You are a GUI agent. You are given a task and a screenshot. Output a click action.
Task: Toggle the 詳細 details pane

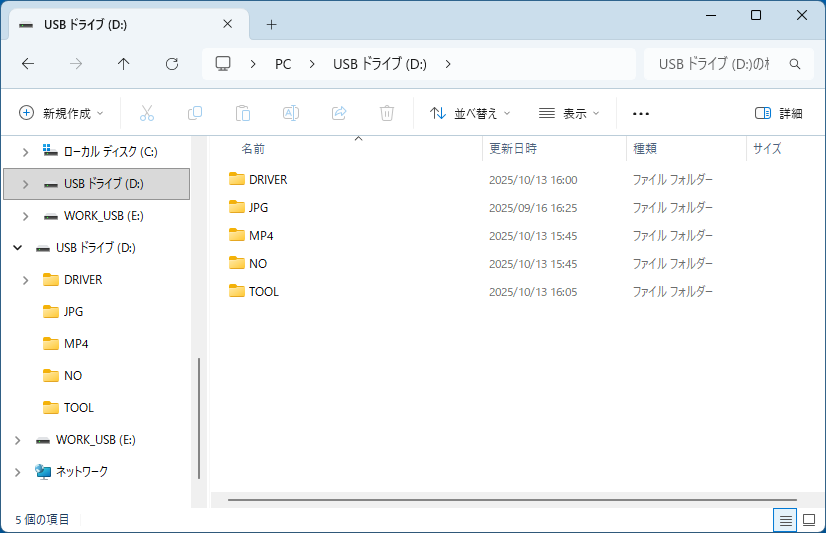point(778,113)
